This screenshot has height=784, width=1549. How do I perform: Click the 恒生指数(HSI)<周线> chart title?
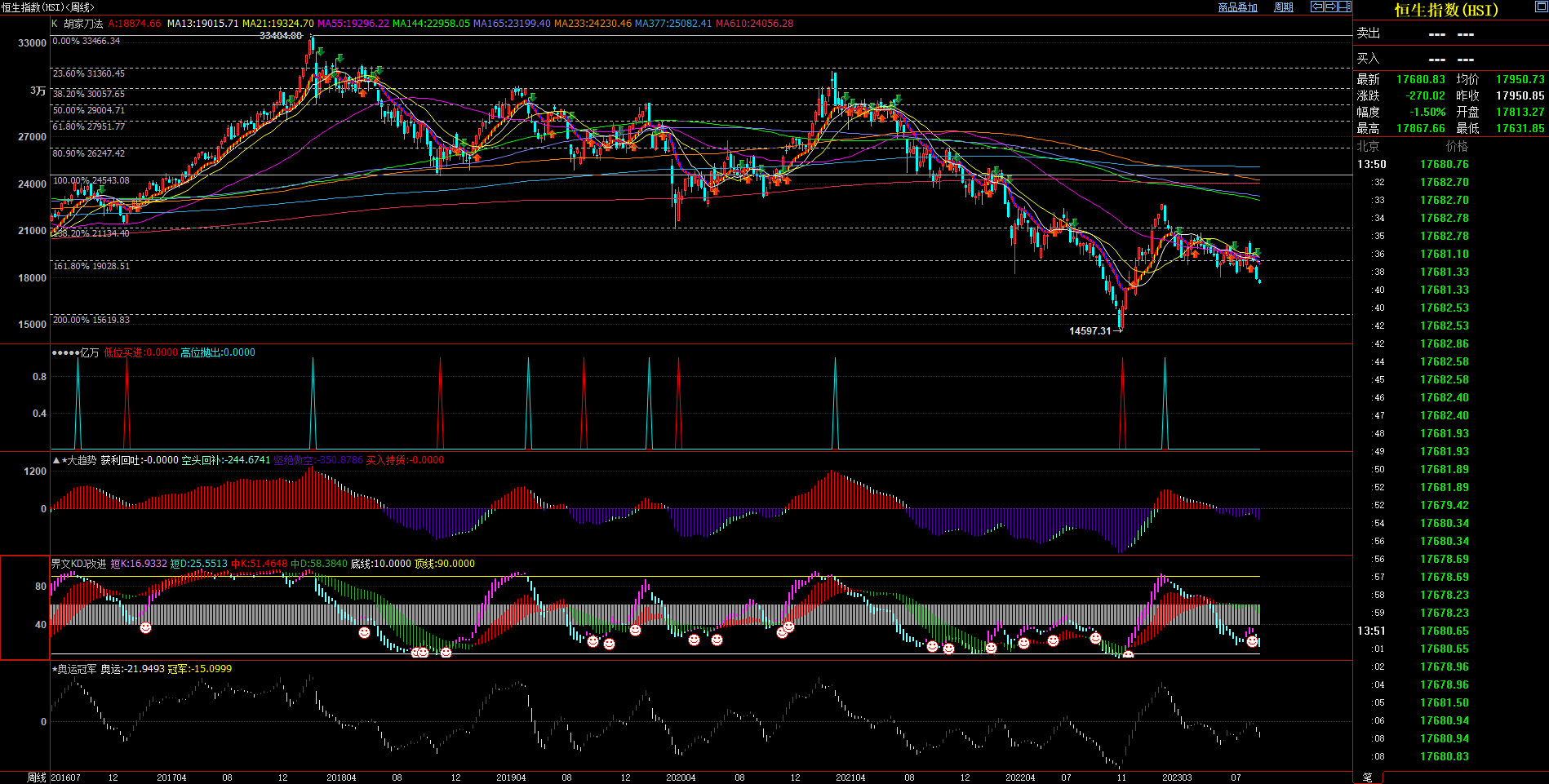pos(47,7)
